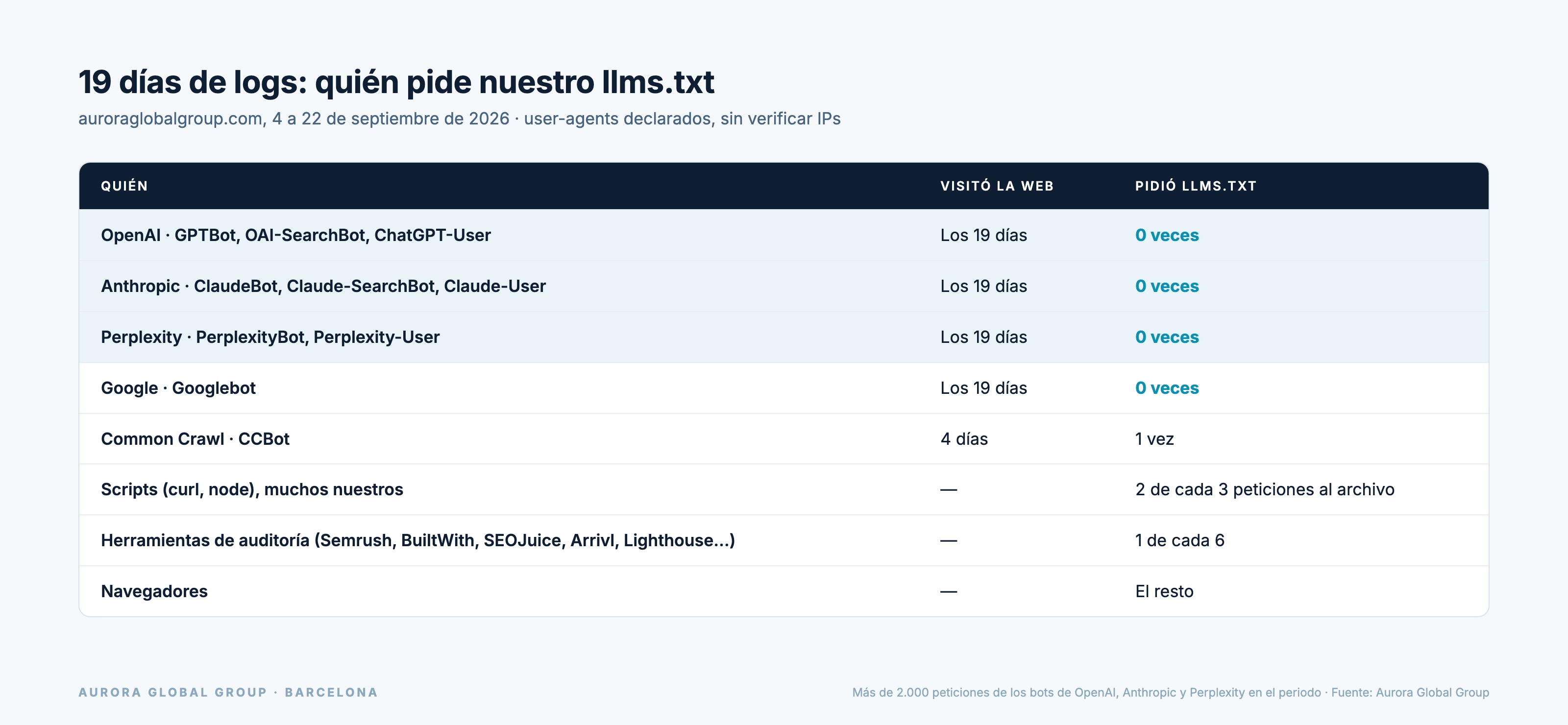
Task: Select "2 de cada 3 peticiones al archivo"
Action: [x=1265, y=490]
